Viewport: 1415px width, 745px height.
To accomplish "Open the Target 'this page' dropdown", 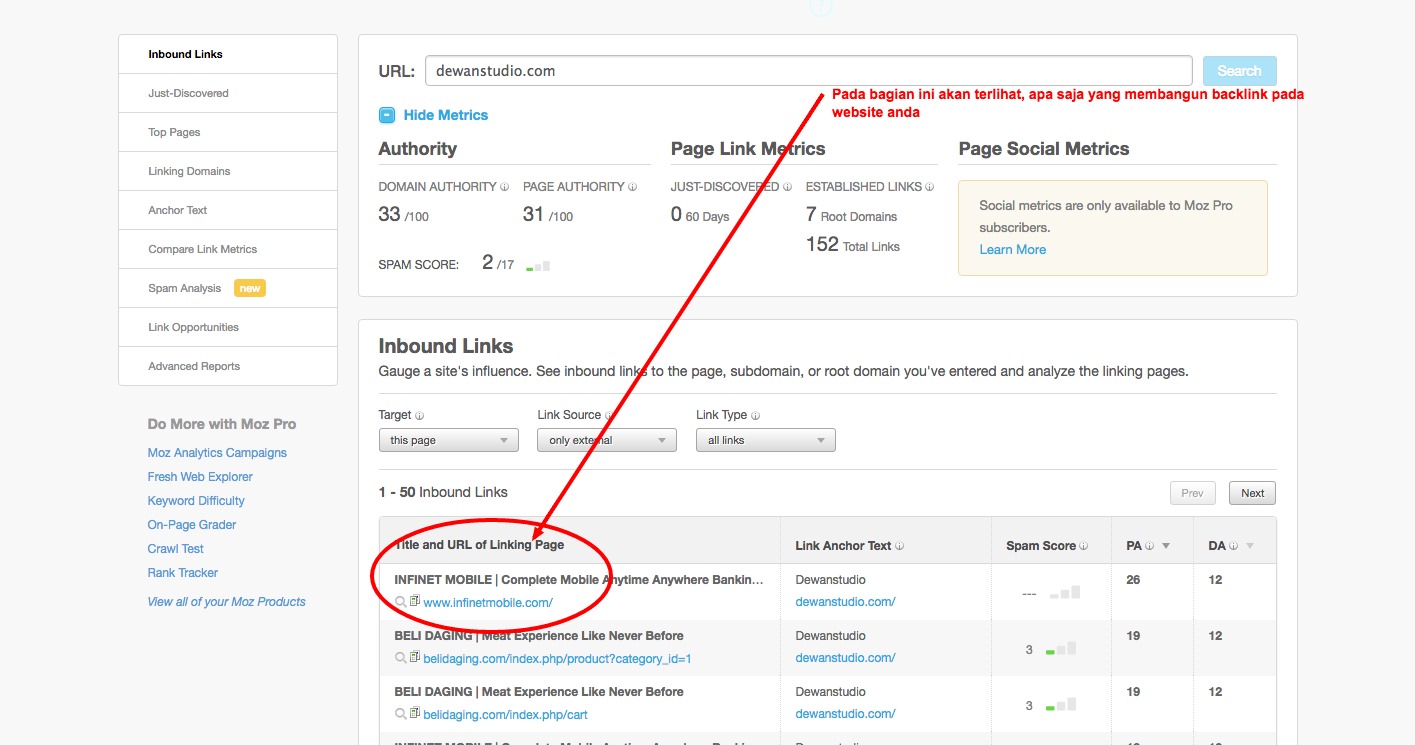I will pos(448,440).
